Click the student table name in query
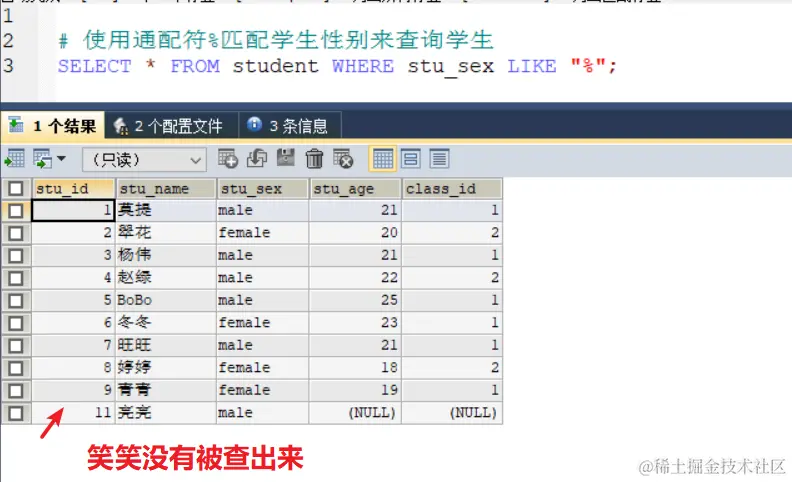Screen dimensions: 792x482 [275, 66]
